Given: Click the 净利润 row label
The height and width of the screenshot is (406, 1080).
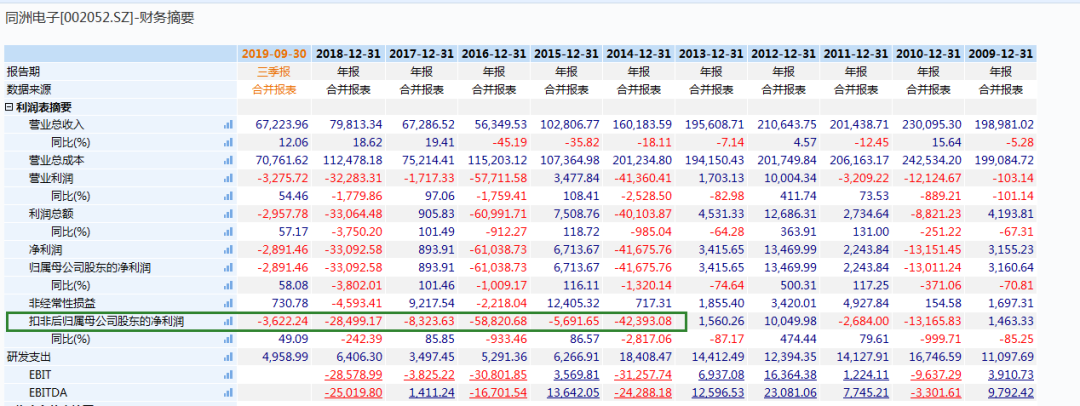Looking at the screenshot, I should tap(44, 249).
